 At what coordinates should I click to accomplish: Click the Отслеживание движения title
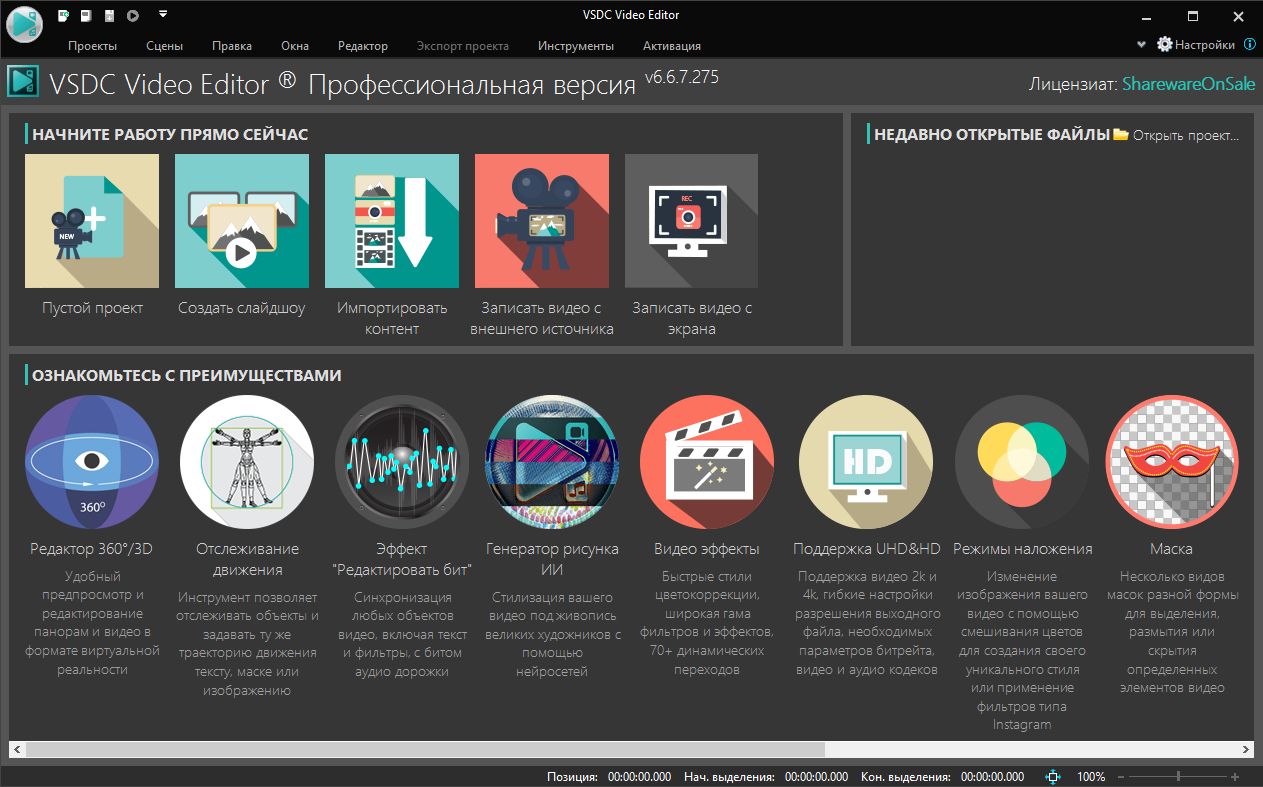click(x=247, y=559)
